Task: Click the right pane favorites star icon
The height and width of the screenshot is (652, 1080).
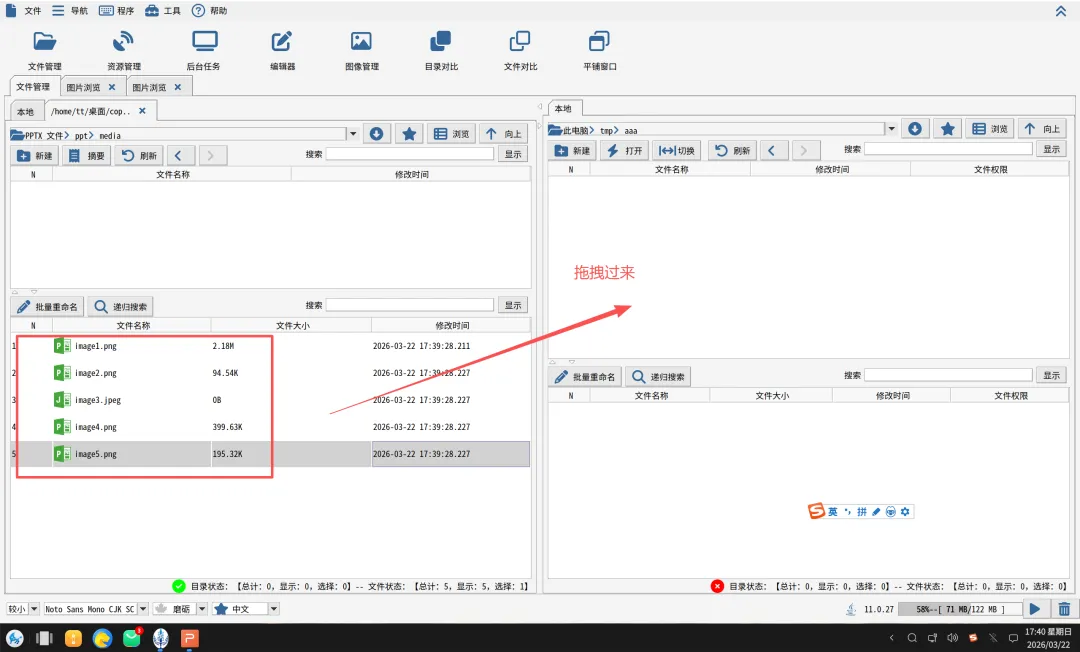Action: (x=948, y=129)
